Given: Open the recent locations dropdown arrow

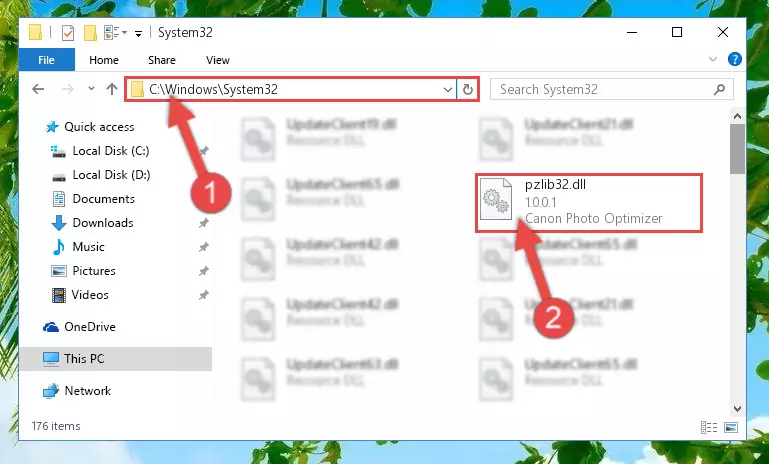Looking at the screenshot, I should (x=91, y=89).
